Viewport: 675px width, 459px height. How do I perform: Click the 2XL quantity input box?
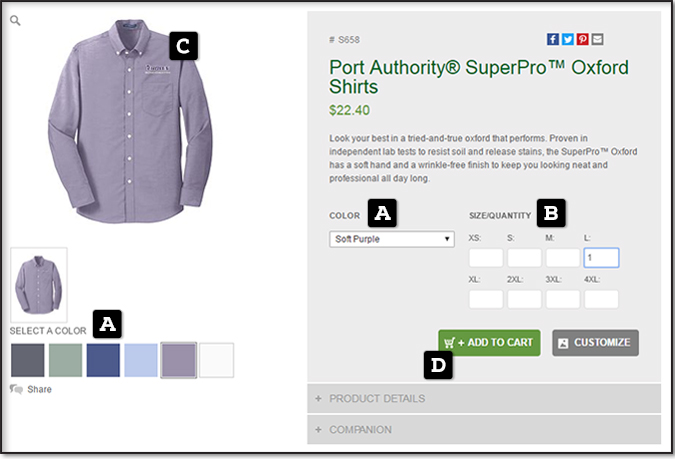524,298
